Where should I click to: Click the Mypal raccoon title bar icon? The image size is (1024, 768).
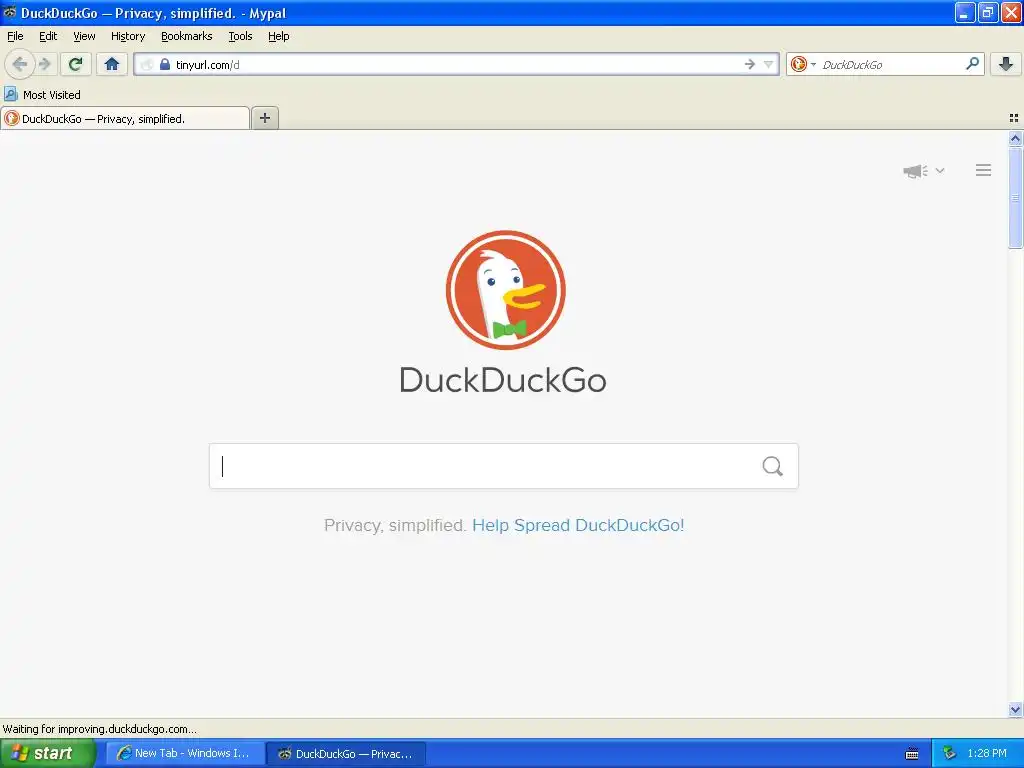coord(10,12)
